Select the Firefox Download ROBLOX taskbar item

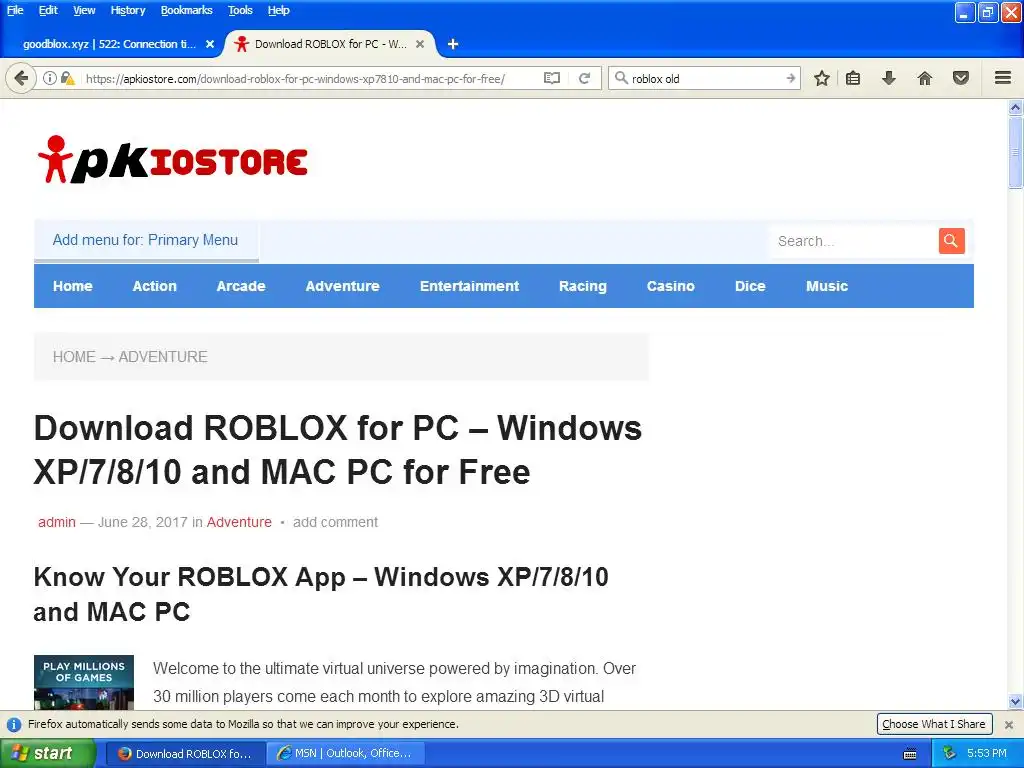186,753
